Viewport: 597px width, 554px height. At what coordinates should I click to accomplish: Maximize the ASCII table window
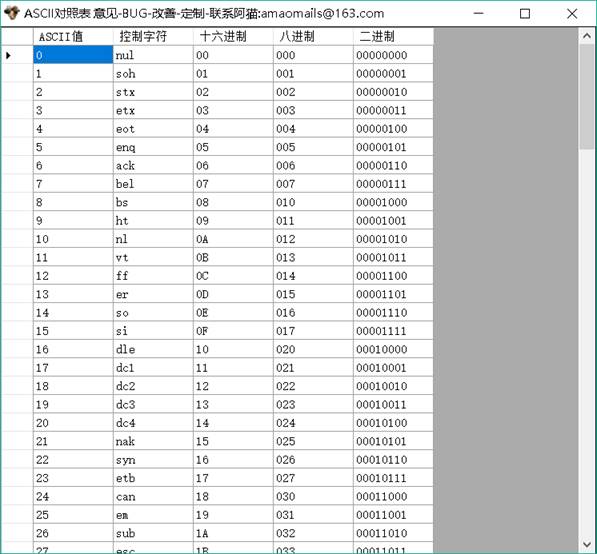[x=525, y=14]
